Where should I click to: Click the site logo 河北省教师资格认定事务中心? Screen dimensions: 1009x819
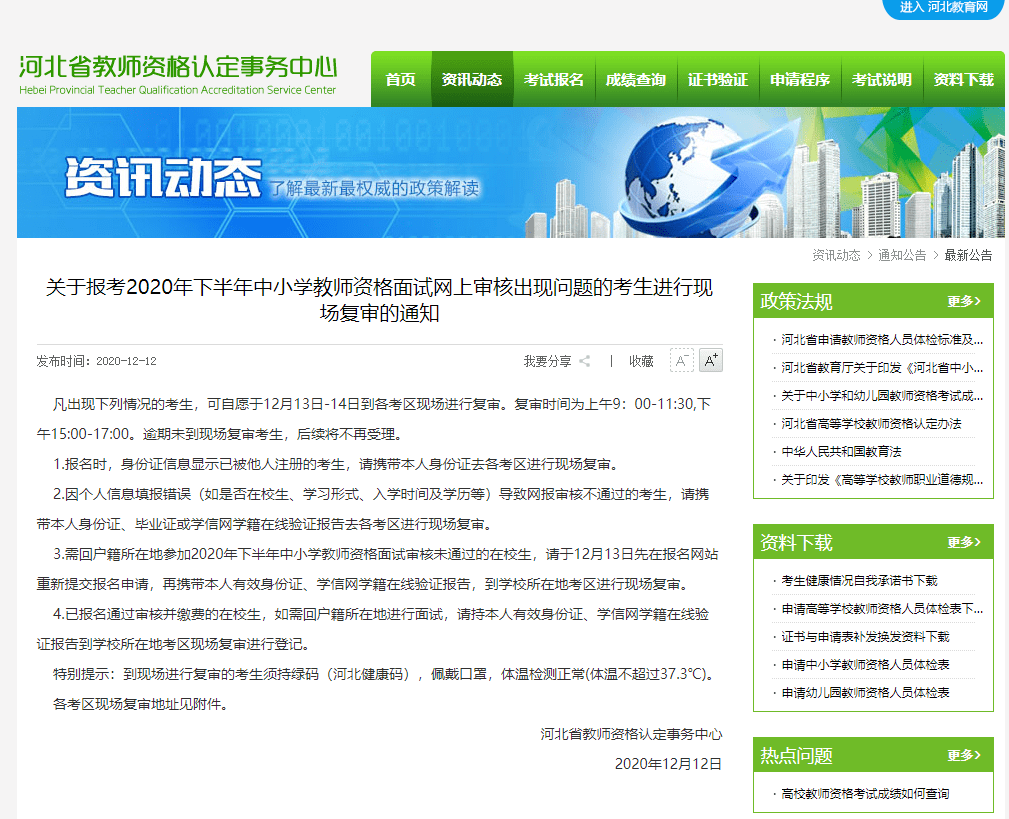pos(178,75)
